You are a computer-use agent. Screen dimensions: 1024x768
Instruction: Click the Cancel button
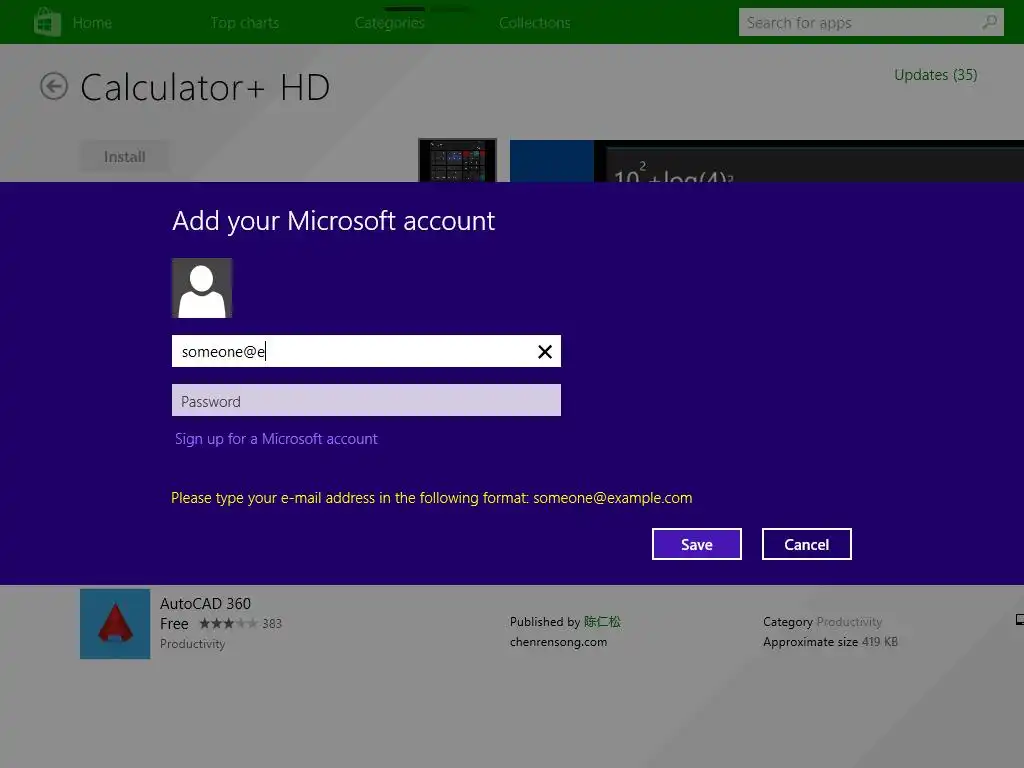click(807, 544)
